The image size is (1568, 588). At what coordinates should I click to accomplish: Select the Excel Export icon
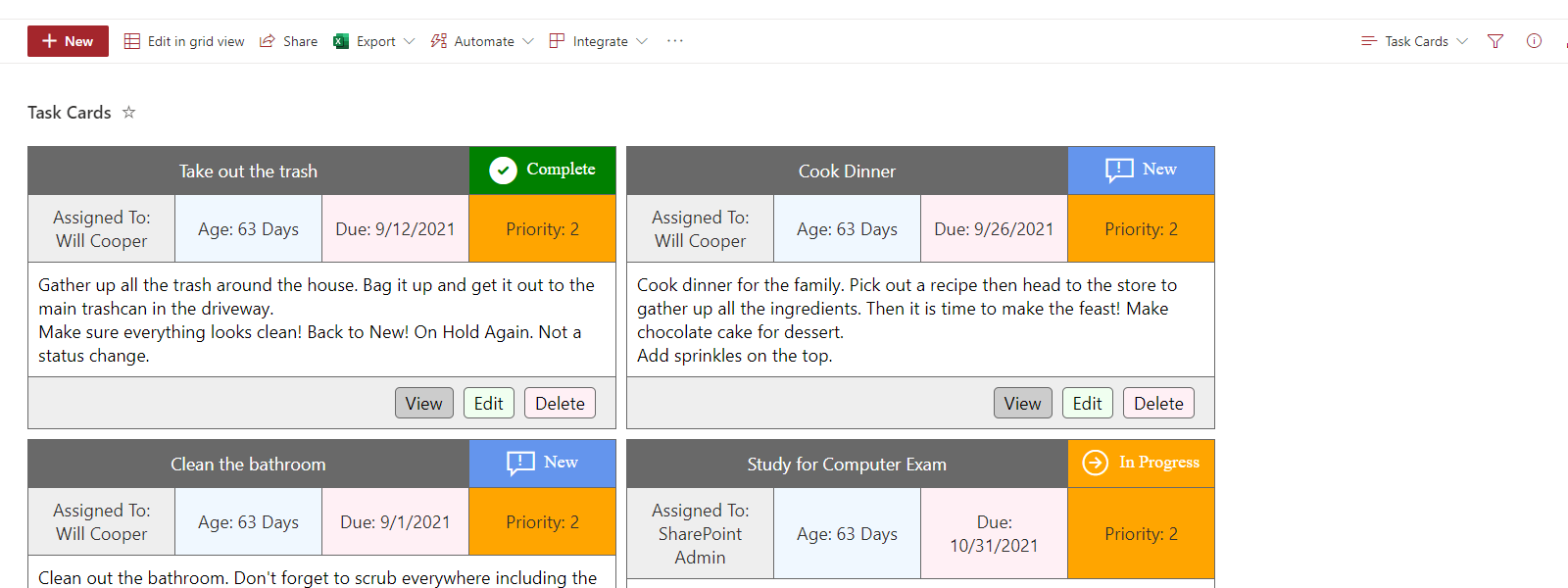click(341, 40)
